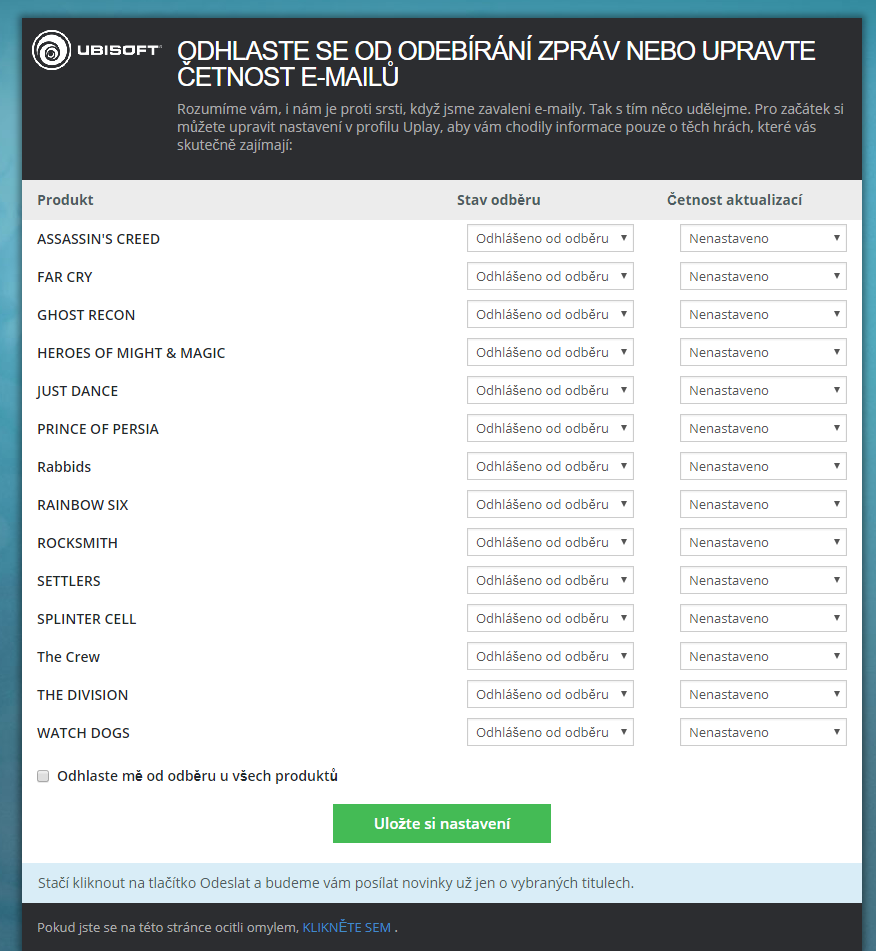Click the 'SPLINTER CELL' product name

[x=87, y=619]
